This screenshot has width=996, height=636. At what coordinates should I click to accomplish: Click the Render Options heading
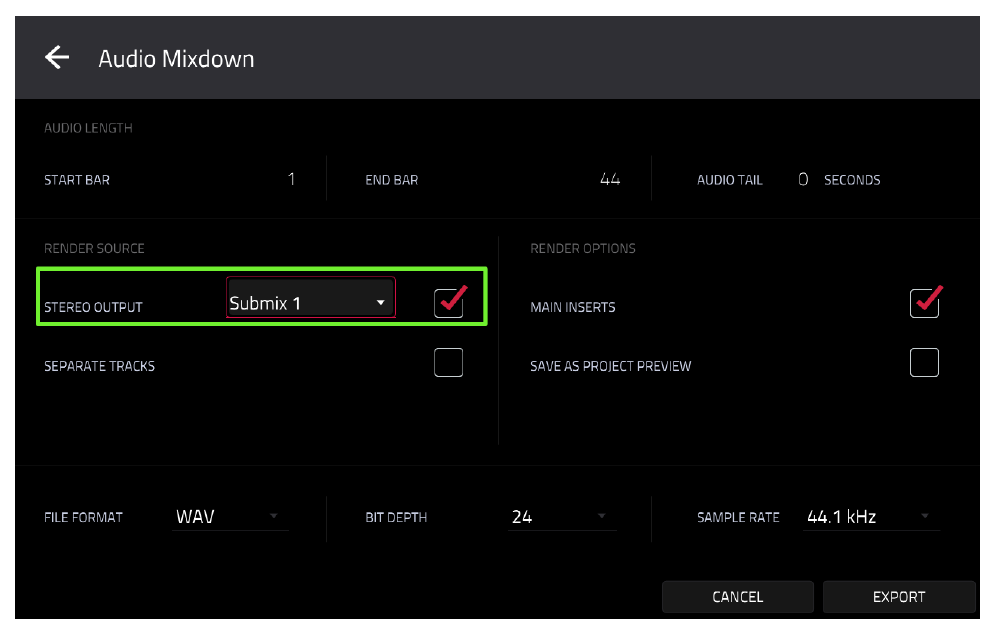pyautogui.click(x=582, y=248)
